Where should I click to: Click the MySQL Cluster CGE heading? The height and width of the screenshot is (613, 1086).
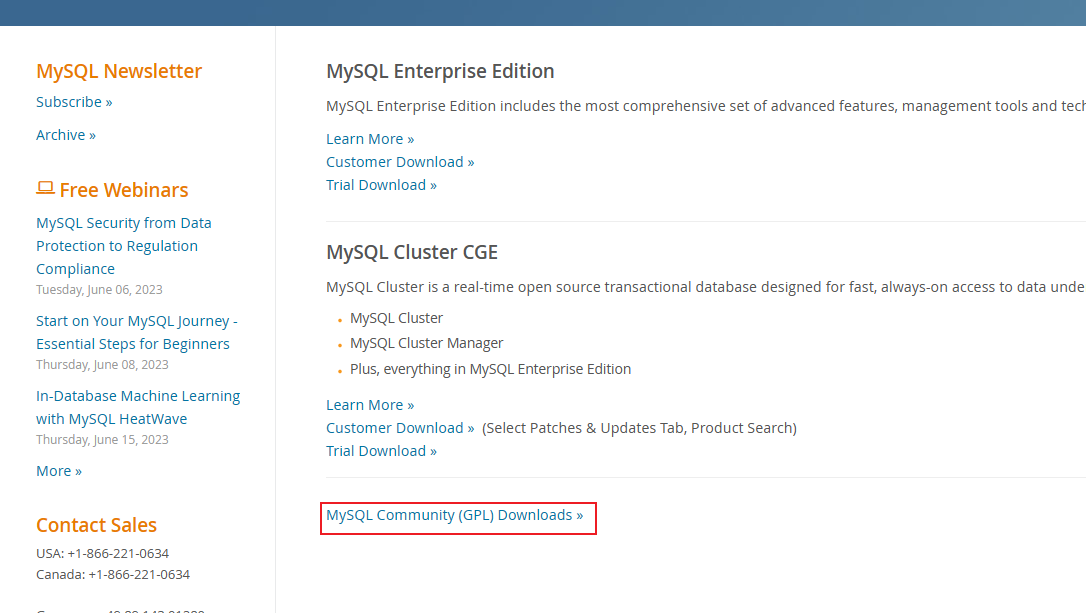[412, 252]
